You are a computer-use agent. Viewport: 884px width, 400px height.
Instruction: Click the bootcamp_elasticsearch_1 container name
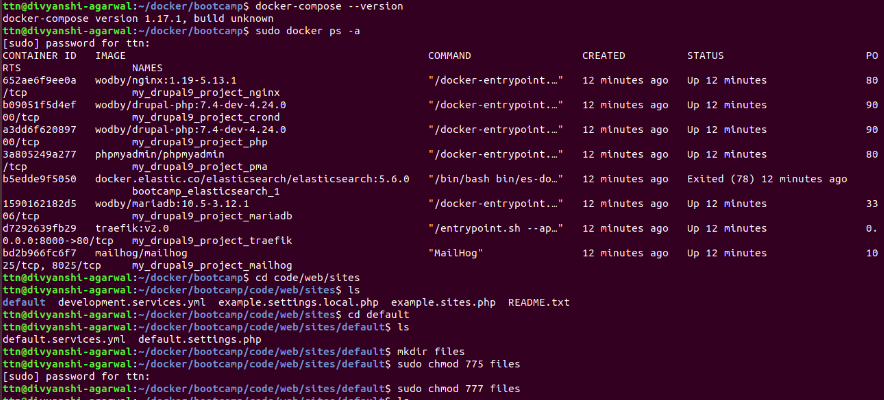pos(206,191)
